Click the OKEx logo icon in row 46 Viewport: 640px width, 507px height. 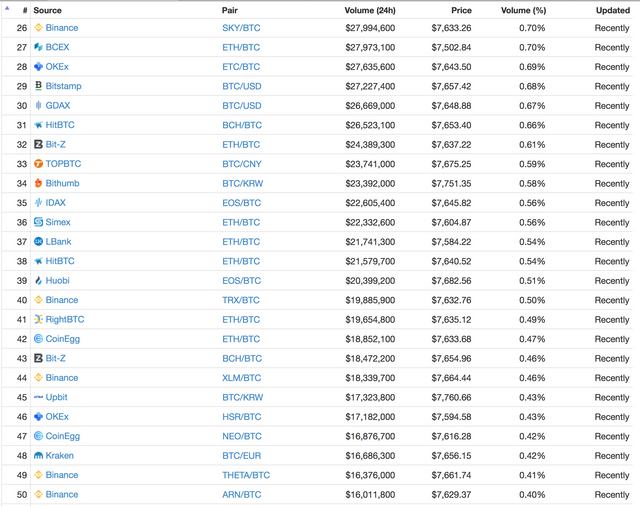[x=38, y=416]
